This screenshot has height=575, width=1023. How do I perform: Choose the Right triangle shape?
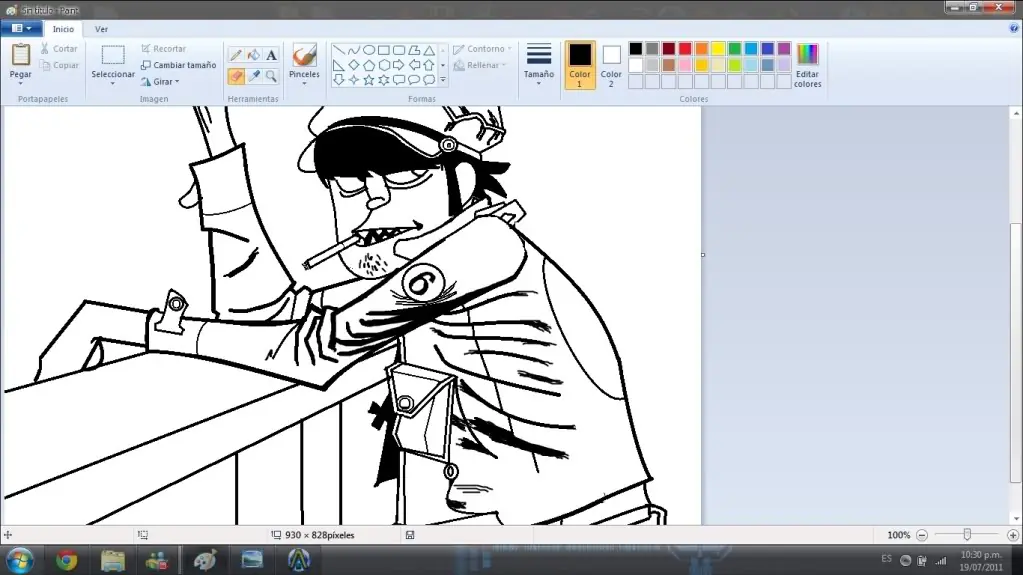point(339,65)
